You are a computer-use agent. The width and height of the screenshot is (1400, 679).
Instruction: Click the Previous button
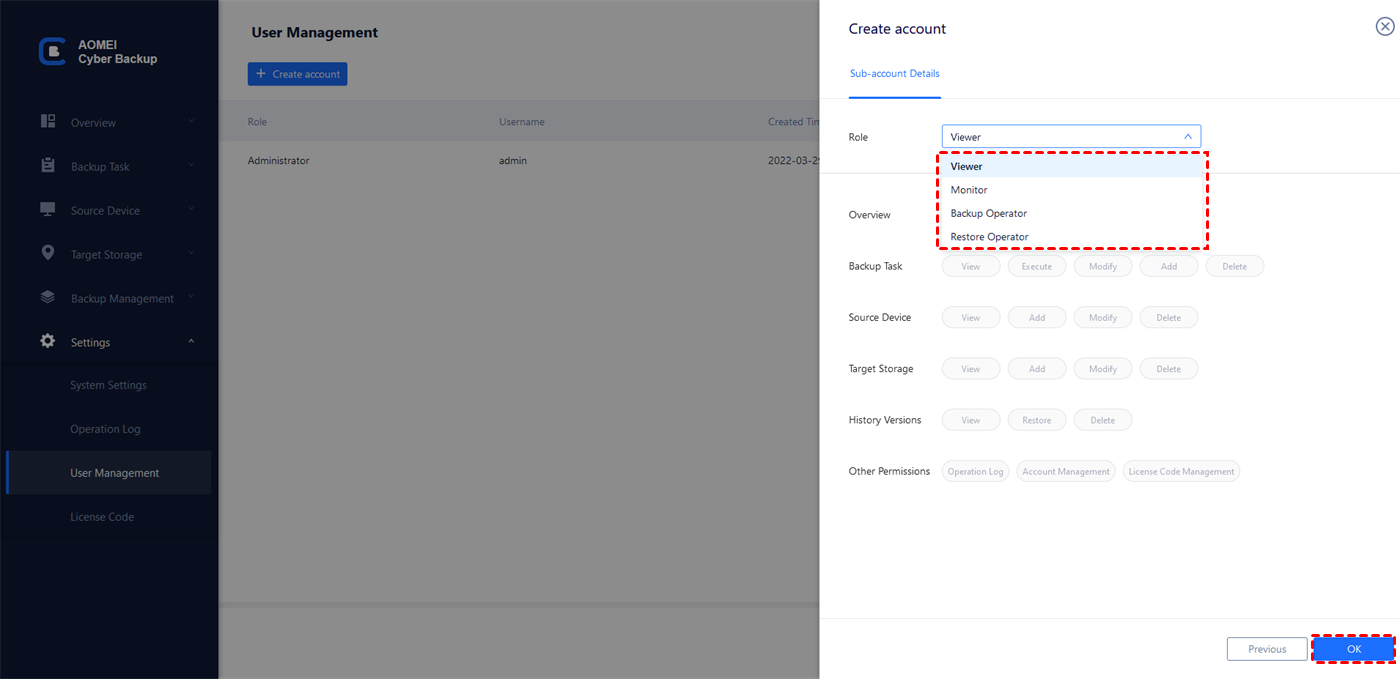coord(1267,650)
